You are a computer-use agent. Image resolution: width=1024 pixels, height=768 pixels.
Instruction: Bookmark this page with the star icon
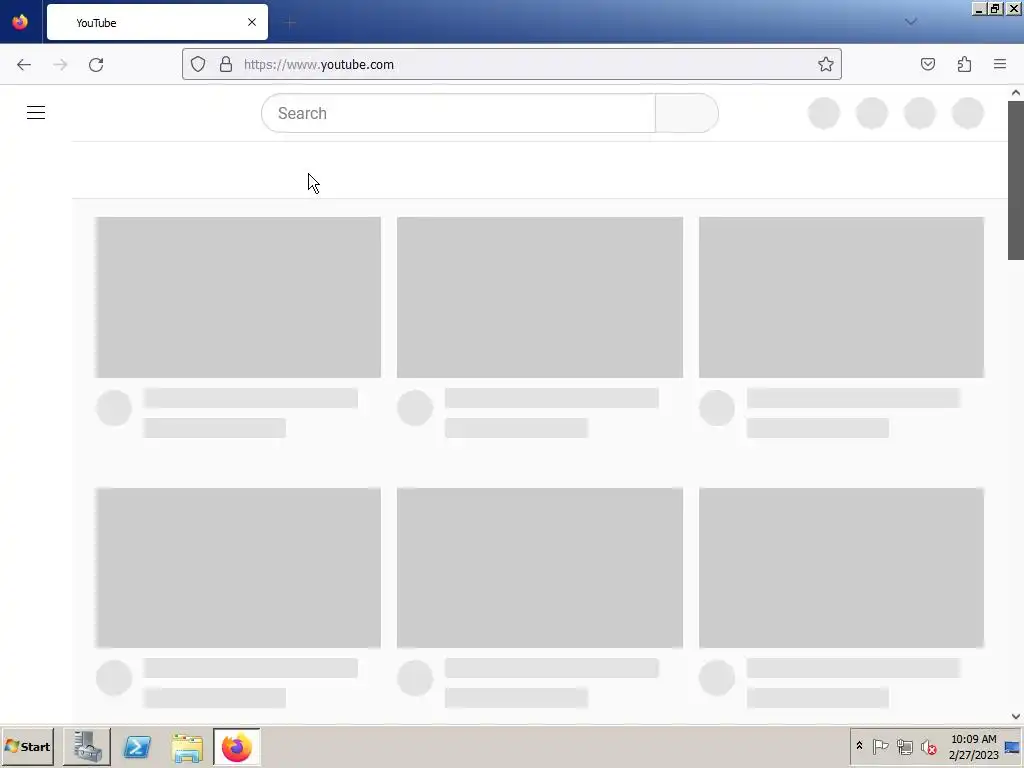(825, 64)
